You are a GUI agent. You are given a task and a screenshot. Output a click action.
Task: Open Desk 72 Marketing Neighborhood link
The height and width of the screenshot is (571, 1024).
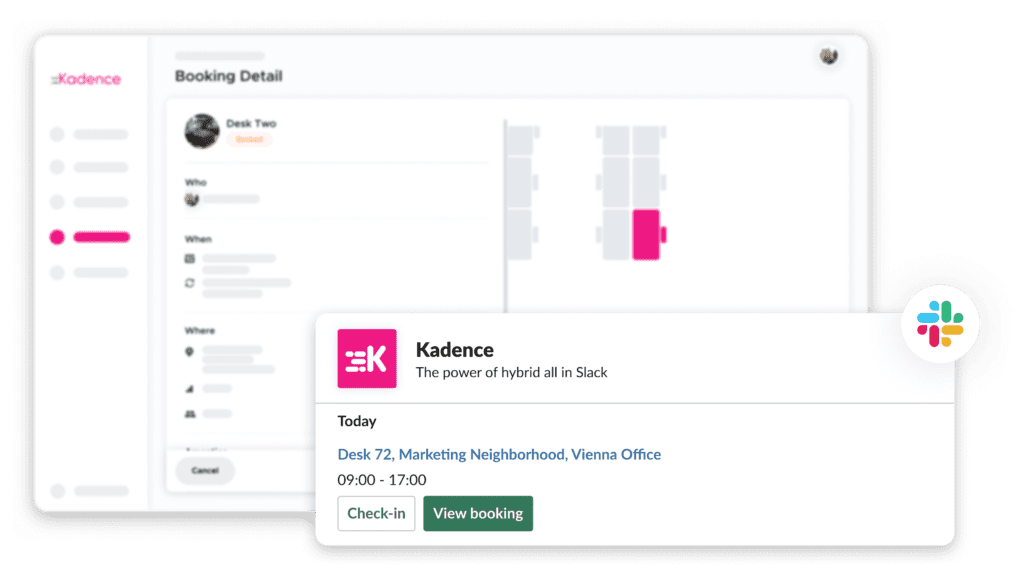pyautogui.click(x=499, y=454)
